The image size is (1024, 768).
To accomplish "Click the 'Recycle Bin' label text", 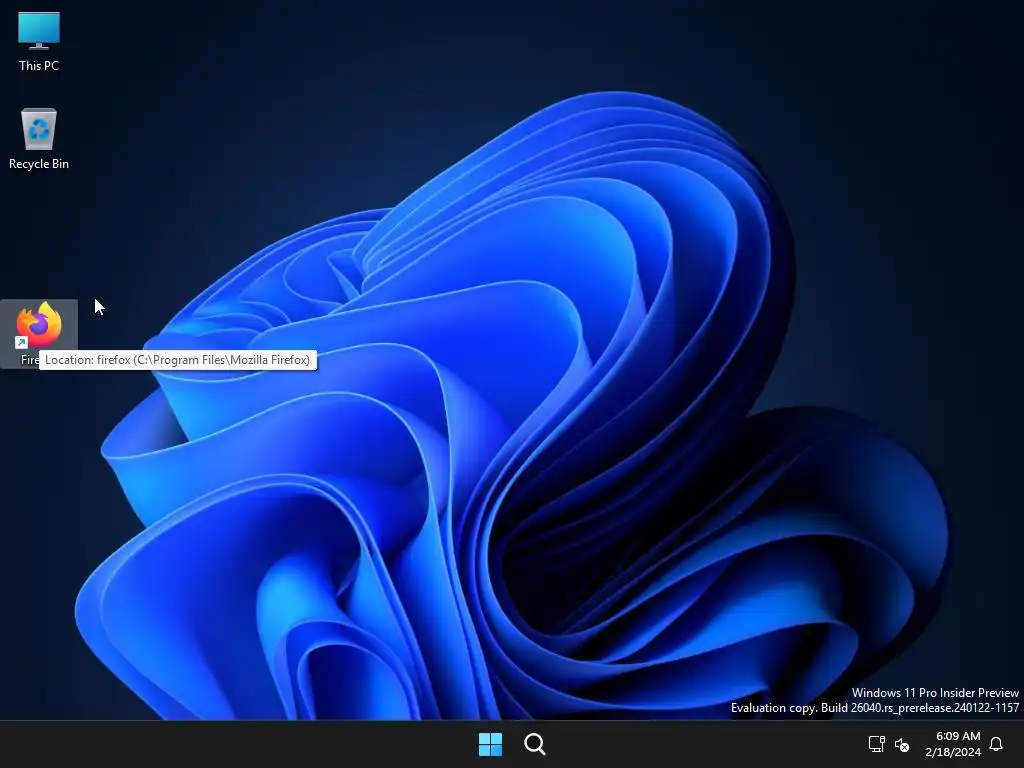I will pyautogui.click(x=39, y=164).
